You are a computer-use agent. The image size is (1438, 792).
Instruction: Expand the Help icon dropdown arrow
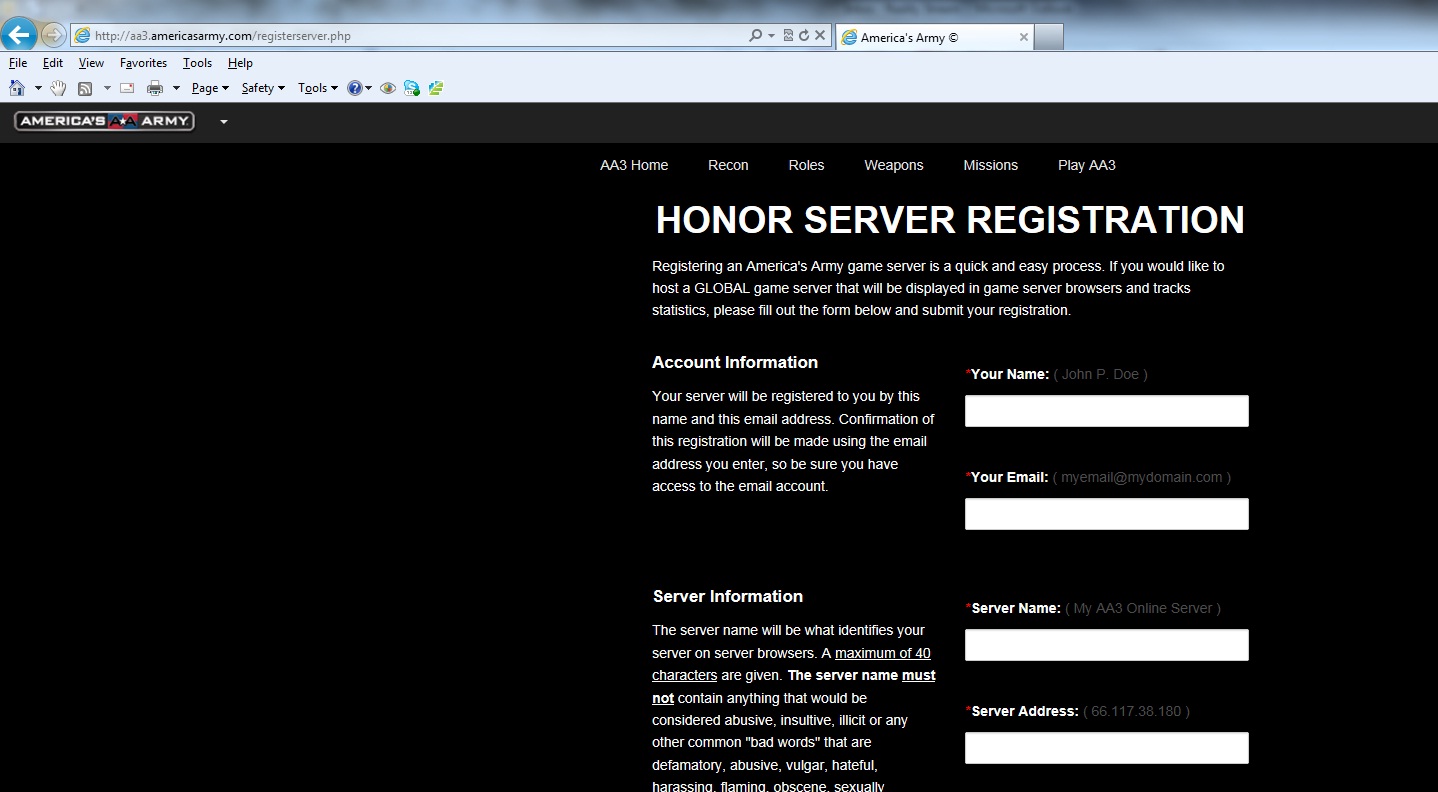coord(368,88)
